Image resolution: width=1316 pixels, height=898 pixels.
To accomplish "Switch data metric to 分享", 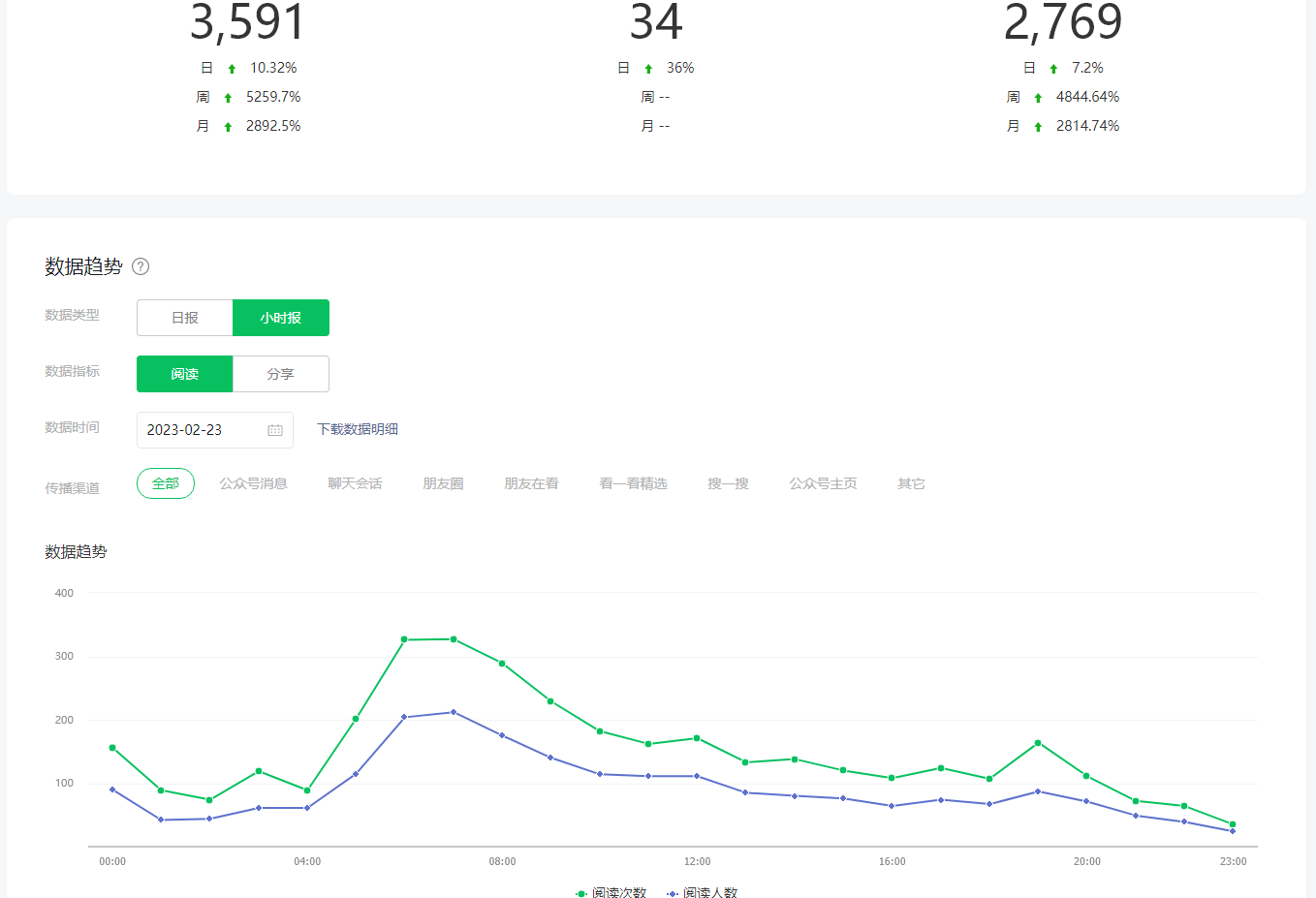I will coord(281,374).
